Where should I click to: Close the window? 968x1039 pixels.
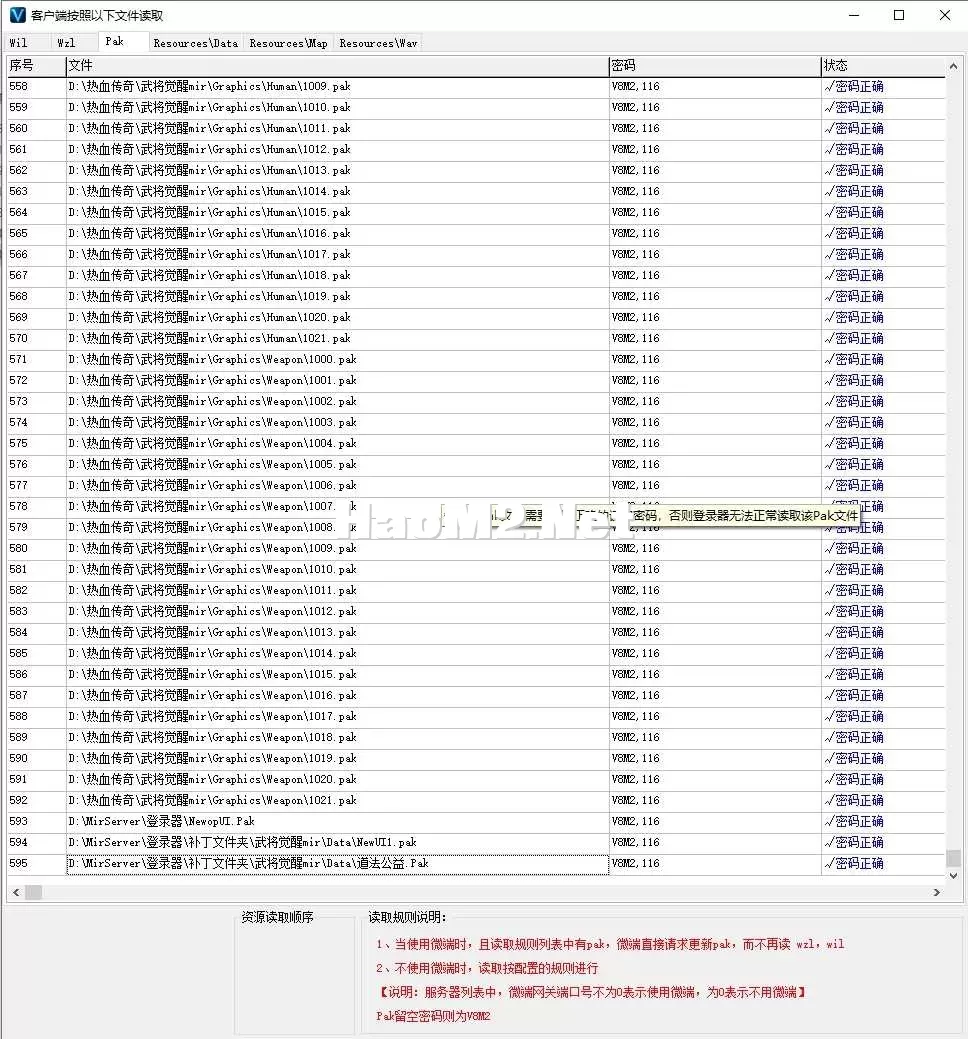pyautogui.click(x=945, y=15)
